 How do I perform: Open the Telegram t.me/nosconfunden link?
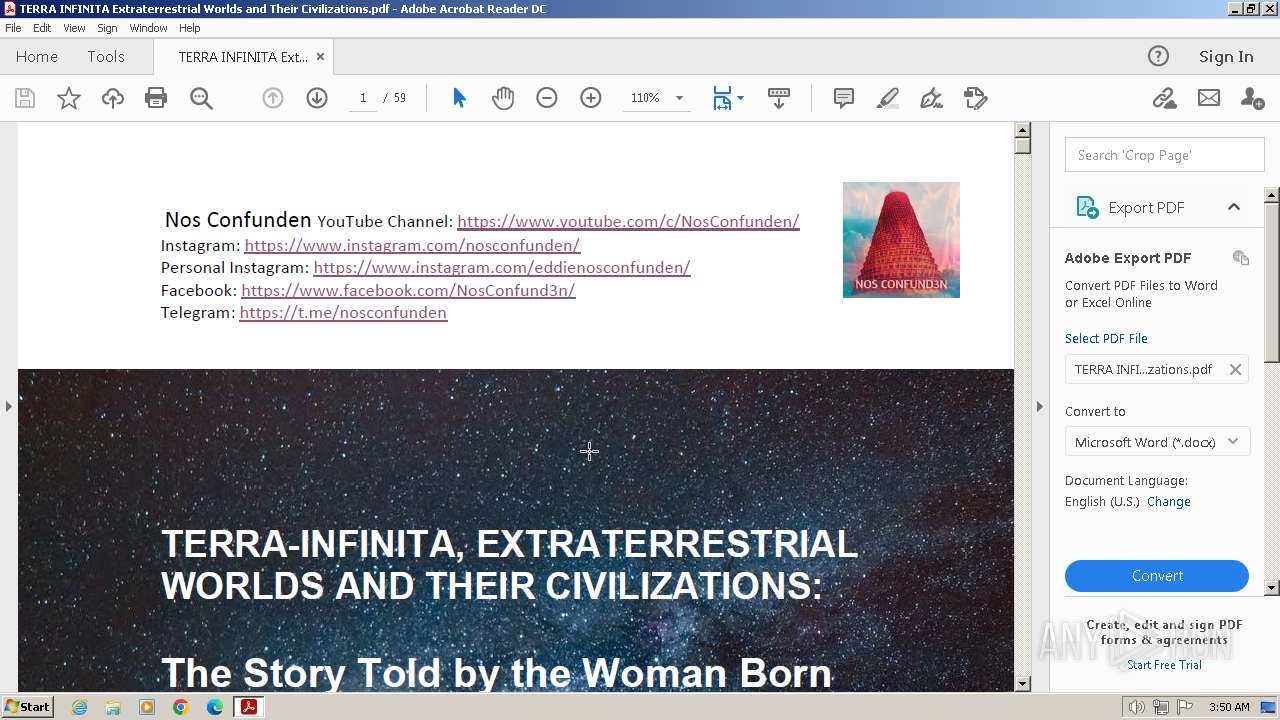(x=343, y=313)
